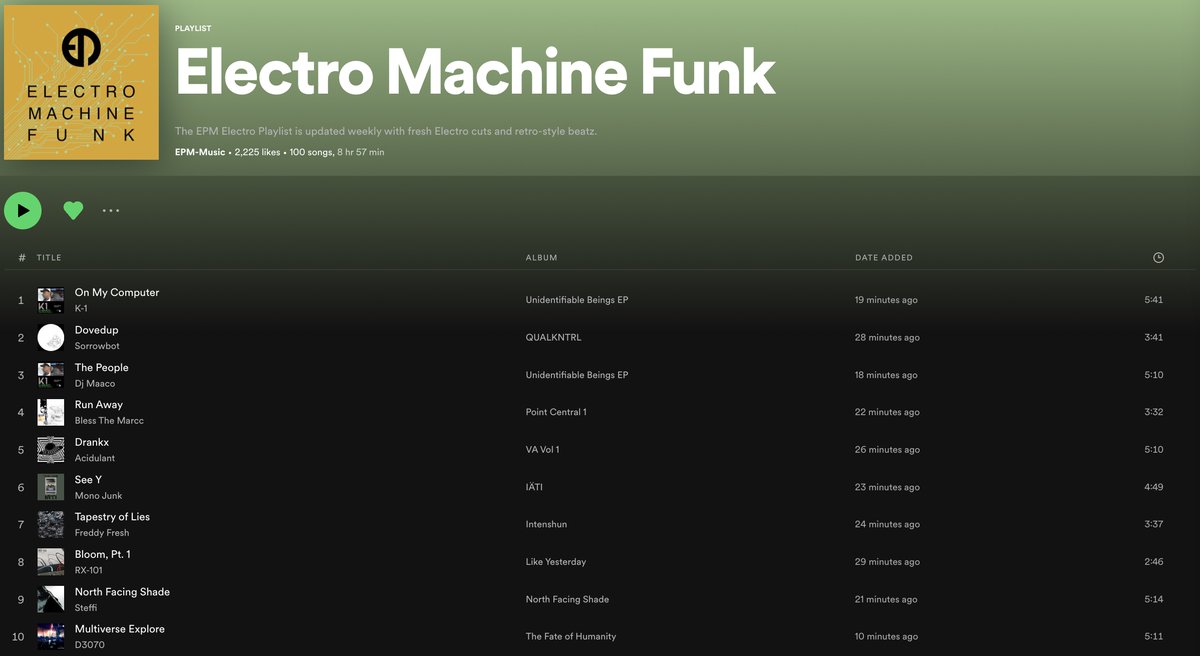The width and height of the screenshot is (1200, 656).
Task: Click the Run Away album thumbnail
Action: click(51, 412)
